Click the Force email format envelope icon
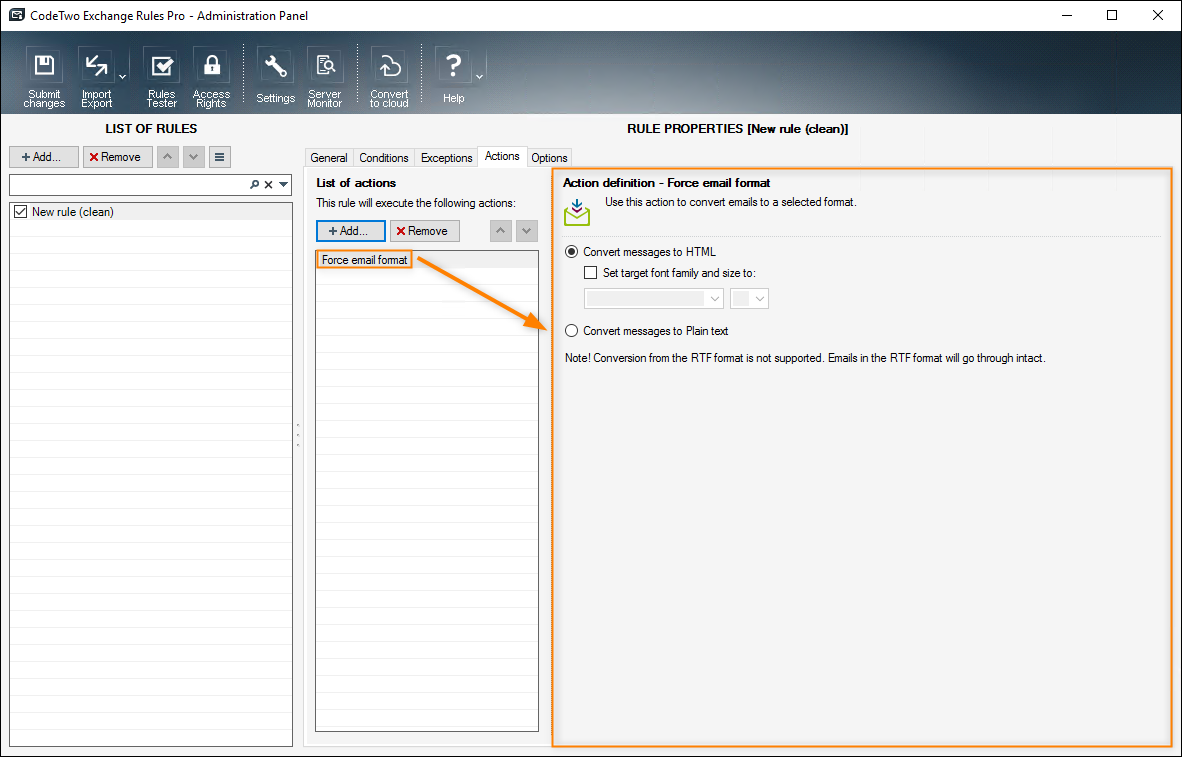The width and height of the screenshot is (1182, 757). (x=577, y=213)
